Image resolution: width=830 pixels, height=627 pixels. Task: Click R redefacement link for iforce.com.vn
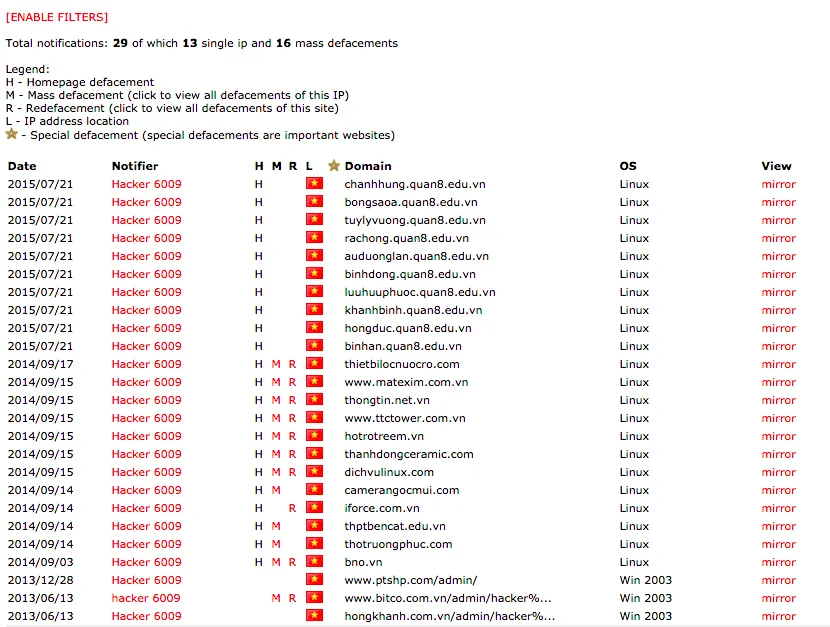292,508
